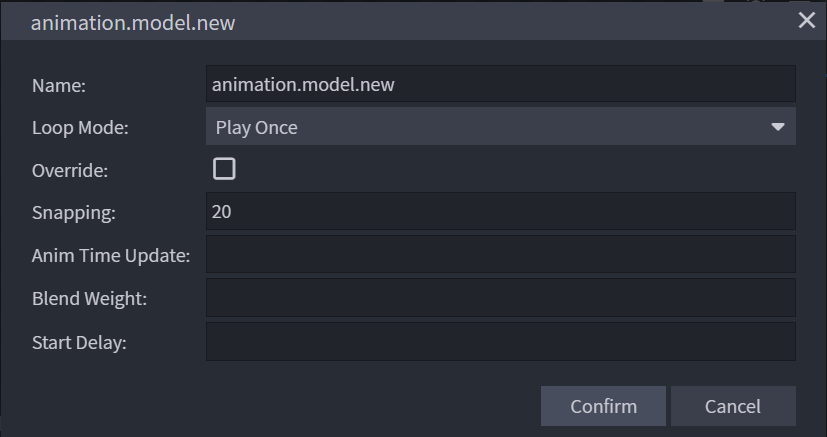Click the Loop Mode dropdown arrow

(x=778, y=127)
